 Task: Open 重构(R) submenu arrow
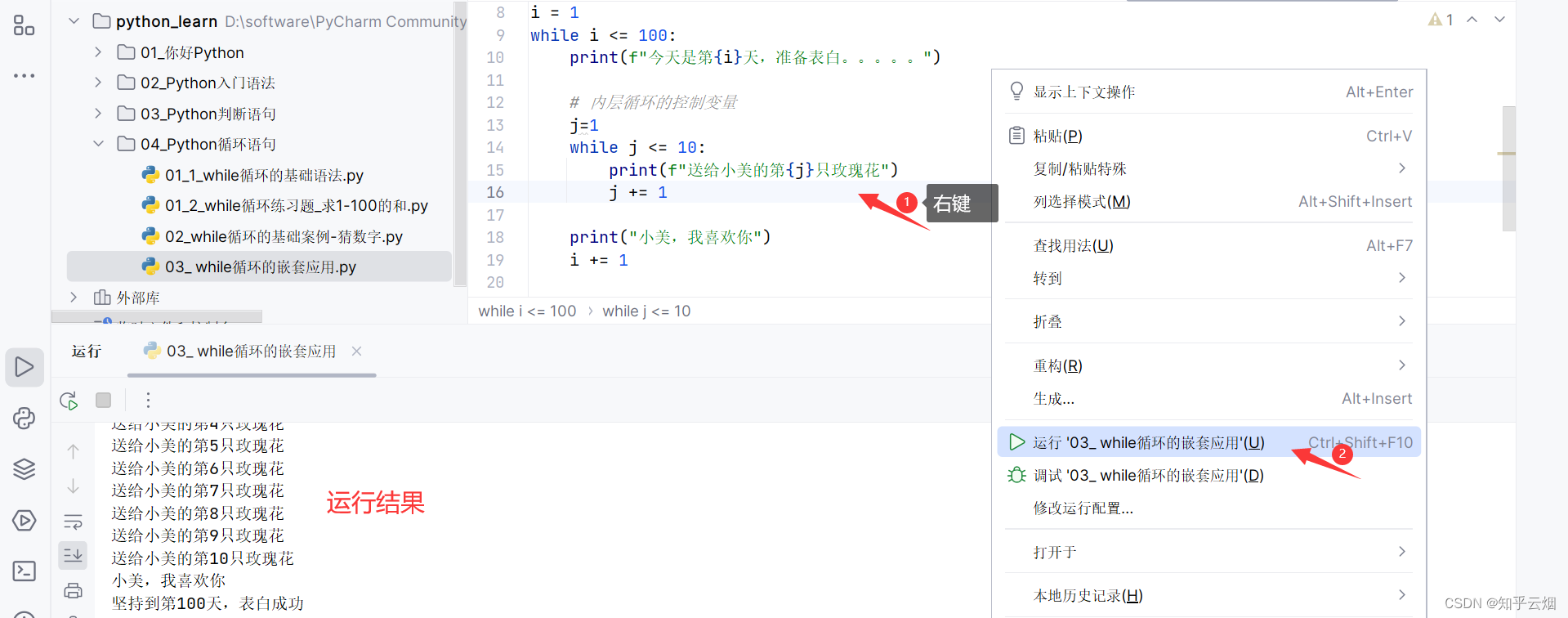[x=1402, y=365]
